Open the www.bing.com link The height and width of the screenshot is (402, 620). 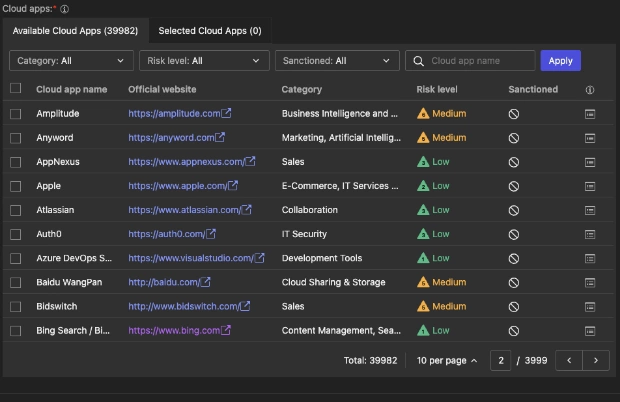point(180,330)
